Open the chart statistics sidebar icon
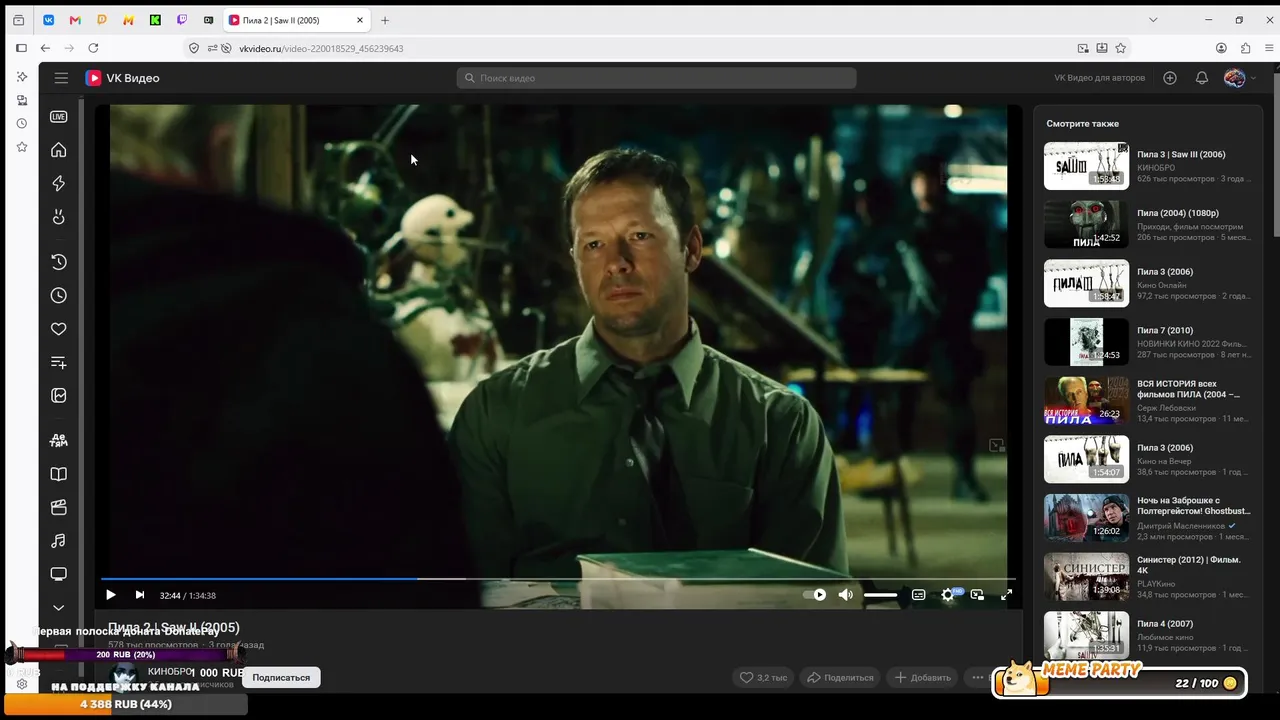 click(59, 396)
